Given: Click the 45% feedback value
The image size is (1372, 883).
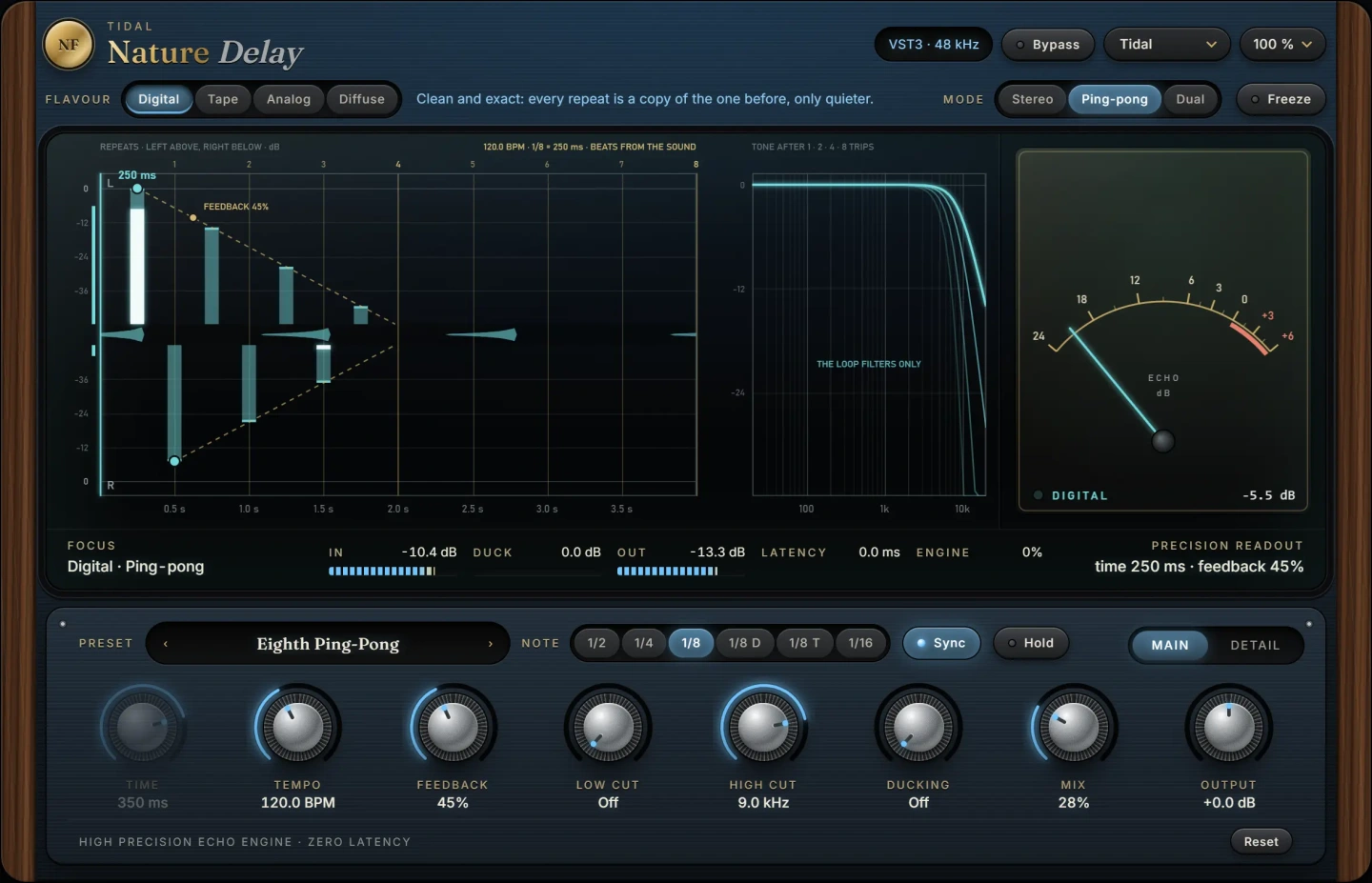Looking at the screenshot, I should (x=453, y=803).
